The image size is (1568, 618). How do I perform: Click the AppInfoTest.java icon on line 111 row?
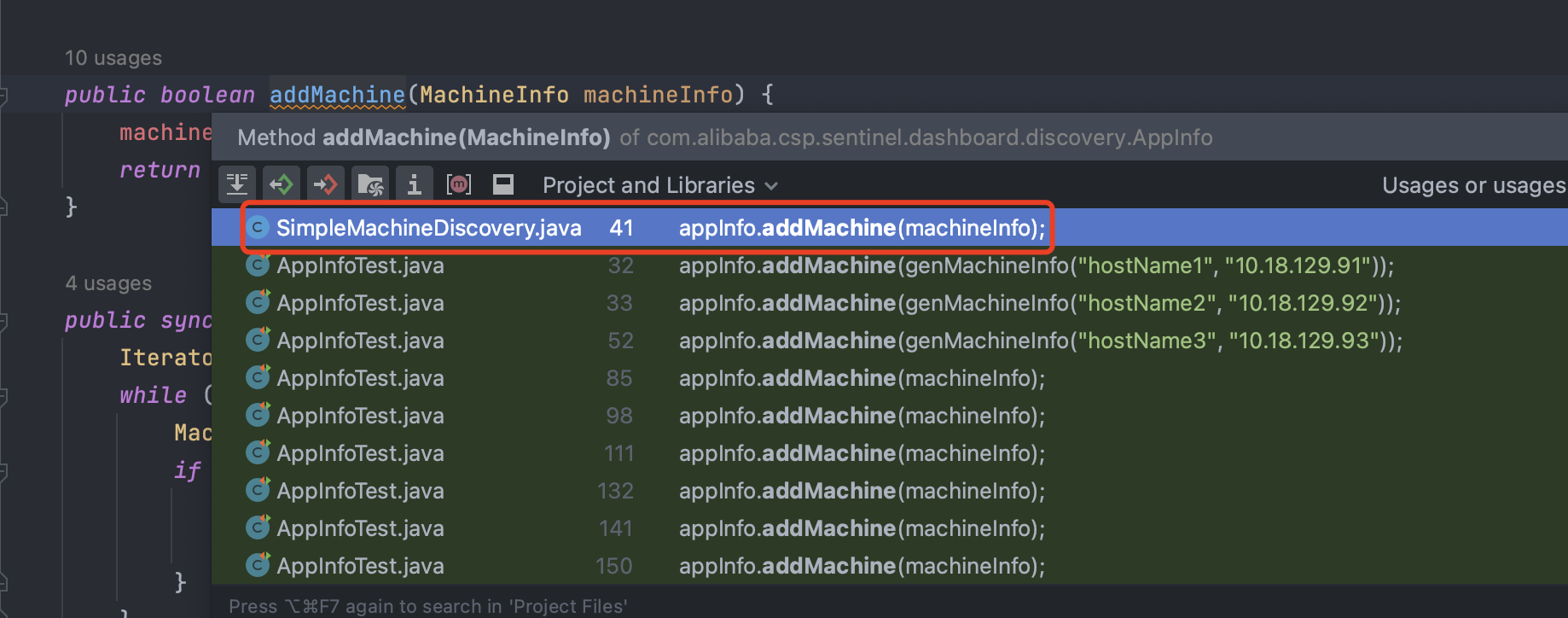pyautogui.click(x=258, y=452)
